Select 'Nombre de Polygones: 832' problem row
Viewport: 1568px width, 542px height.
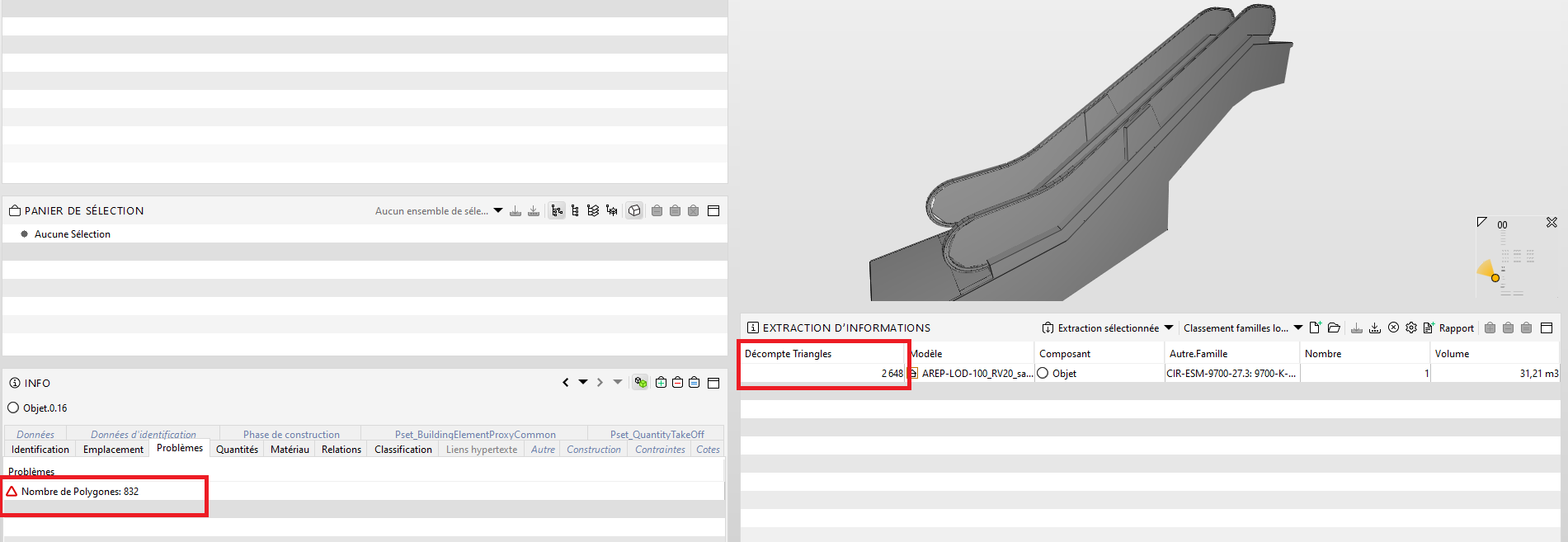(363, 492)
